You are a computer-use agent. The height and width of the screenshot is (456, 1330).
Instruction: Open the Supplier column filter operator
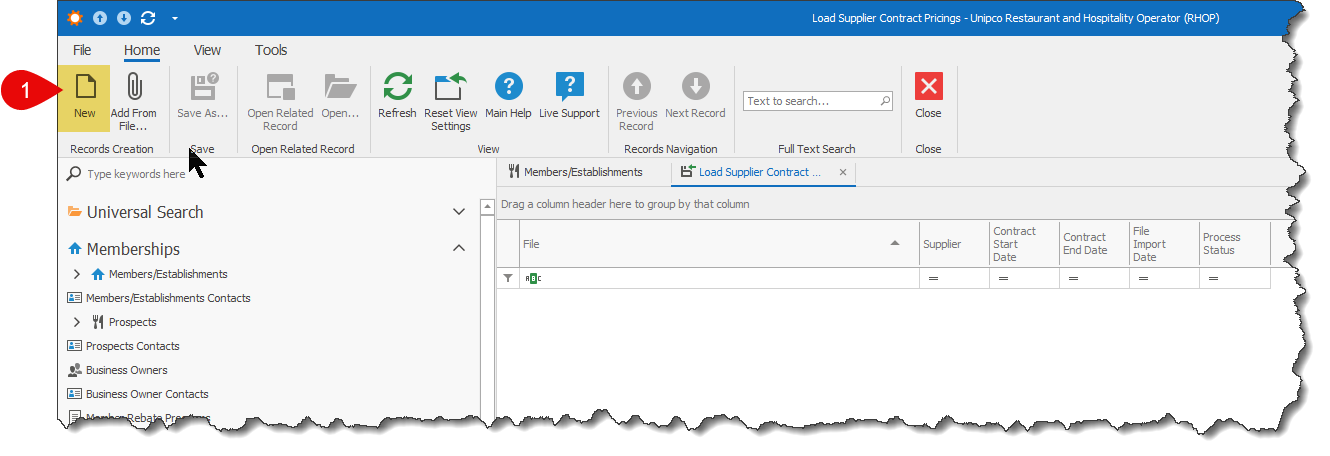933,278
